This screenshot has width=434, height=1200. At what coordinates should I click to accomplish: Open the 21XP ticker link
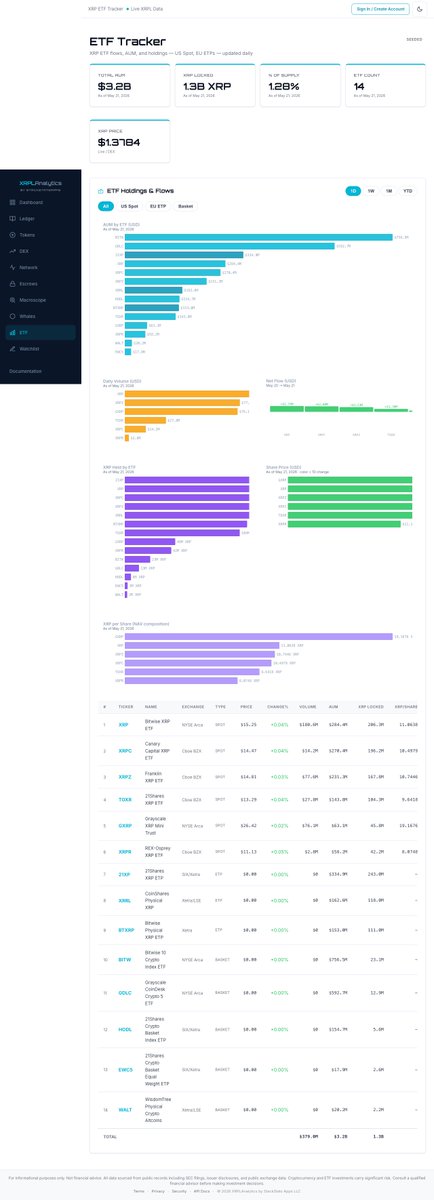[x=124, y=873]
